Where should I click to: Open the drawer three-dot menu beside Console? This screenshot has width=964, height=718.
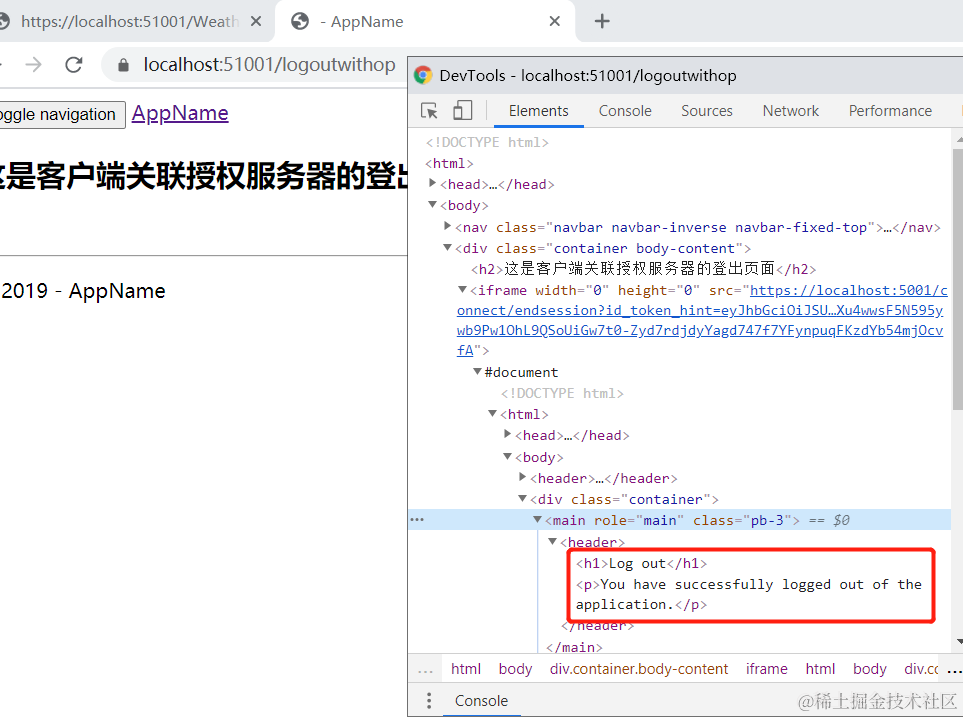pos(429,700)
